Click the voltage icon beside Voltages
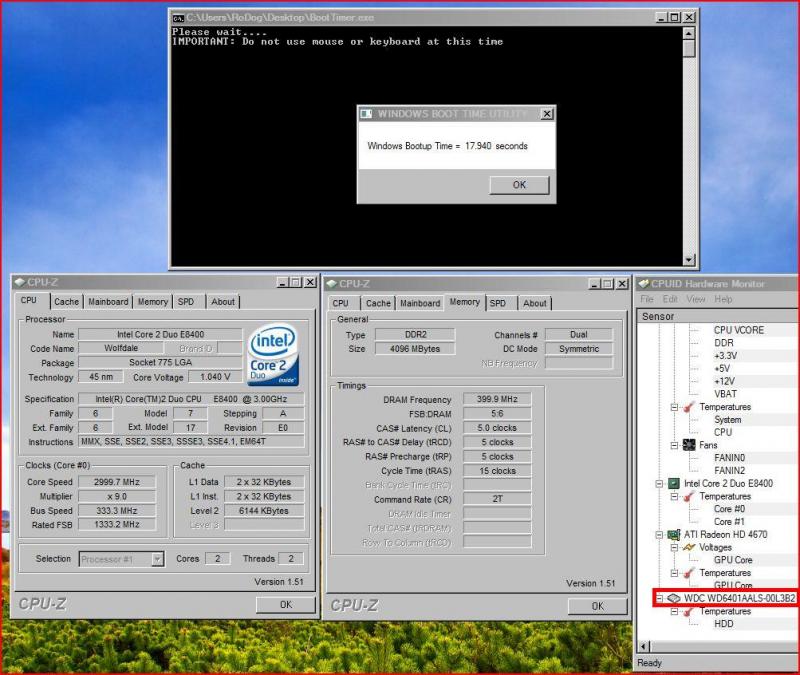The width and height of the screenshot is (800, 675). (x=689, y=547)
